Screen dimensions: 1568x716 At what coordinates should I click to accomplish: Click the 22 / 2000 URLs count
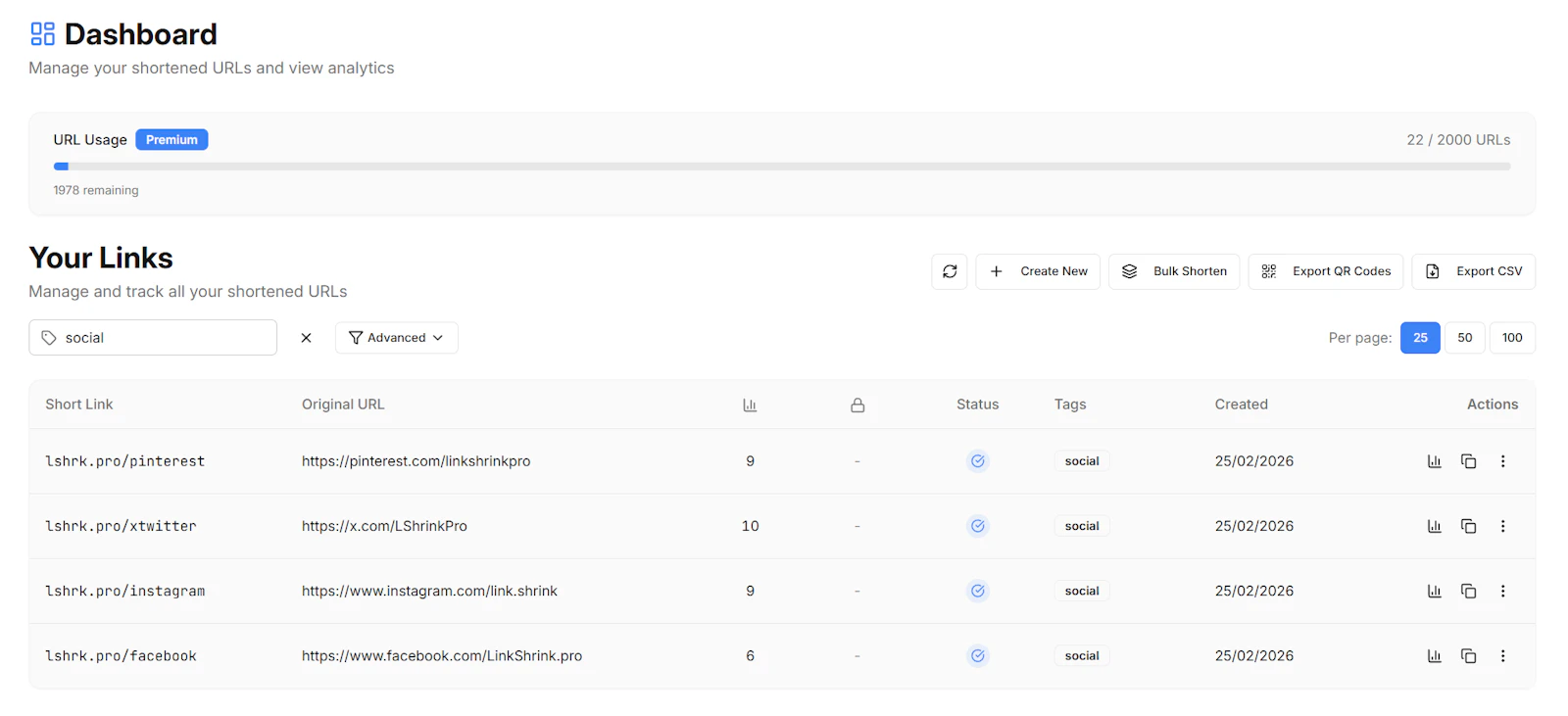tap(1458, 140)
